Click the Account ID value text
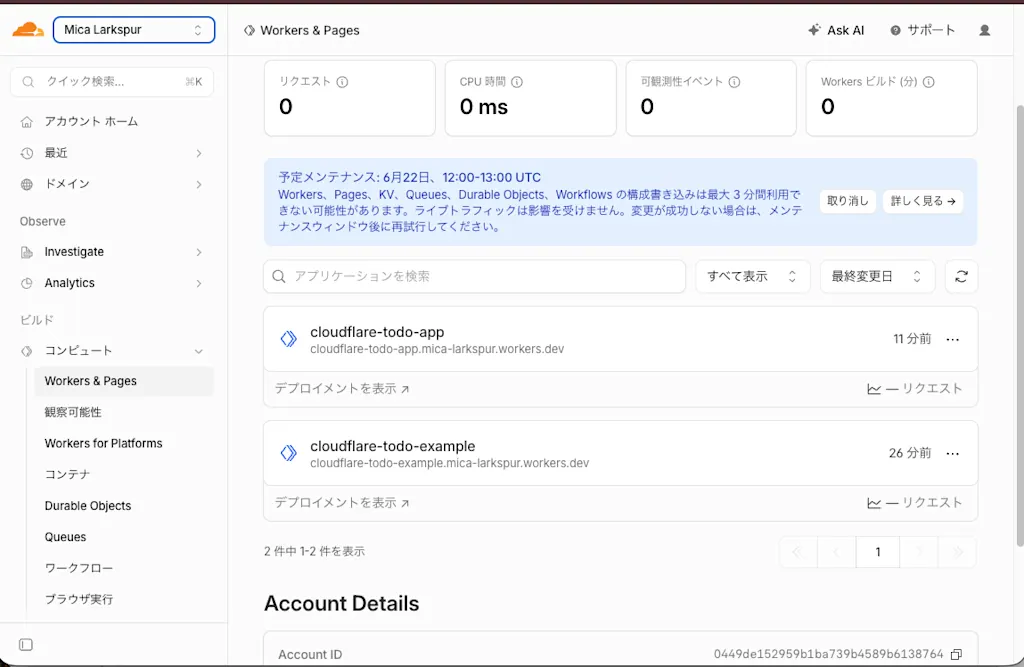Screen dimensions: 1024x667 pyautogui.click(x=828, y=654)
